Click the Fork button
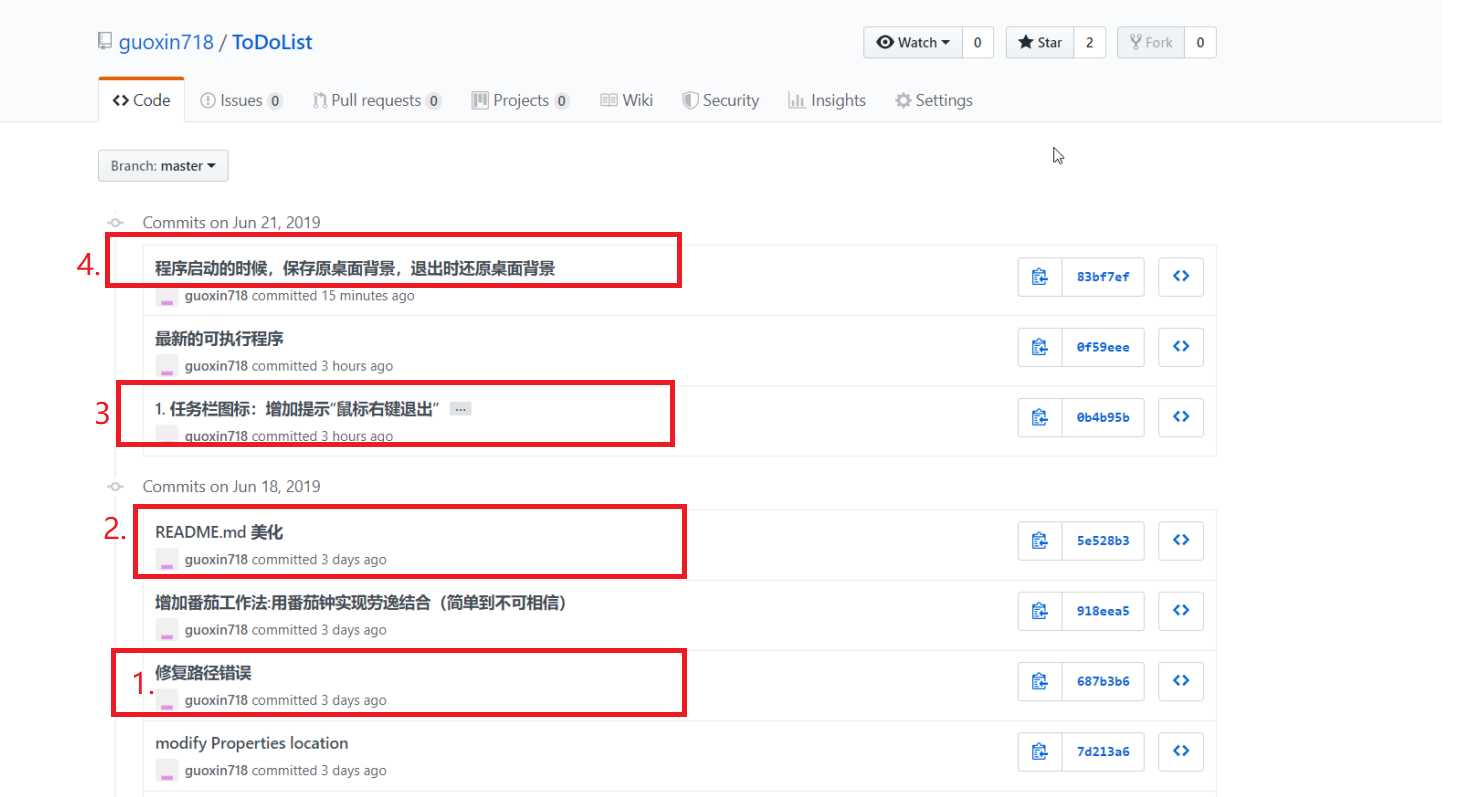Screen dimensions: 1475x797 click(1151, 42)
